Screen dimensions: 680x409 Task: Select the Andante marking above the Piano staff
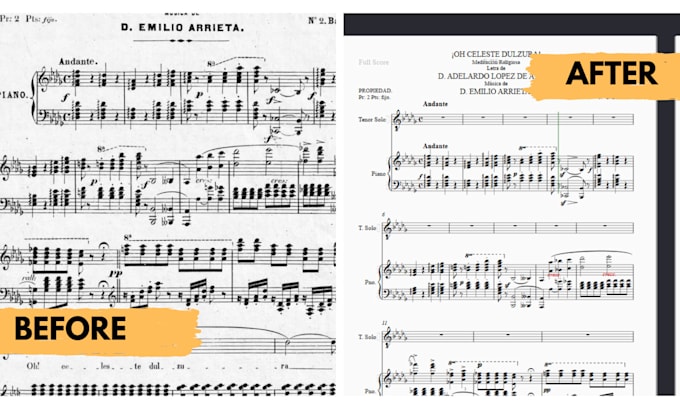tap(435, 146)
